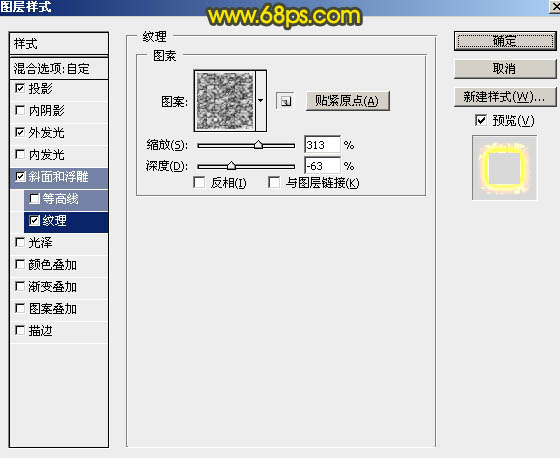Click the 缩放(S) slider handle
This screenshot has height=458, width=560.
258,145
